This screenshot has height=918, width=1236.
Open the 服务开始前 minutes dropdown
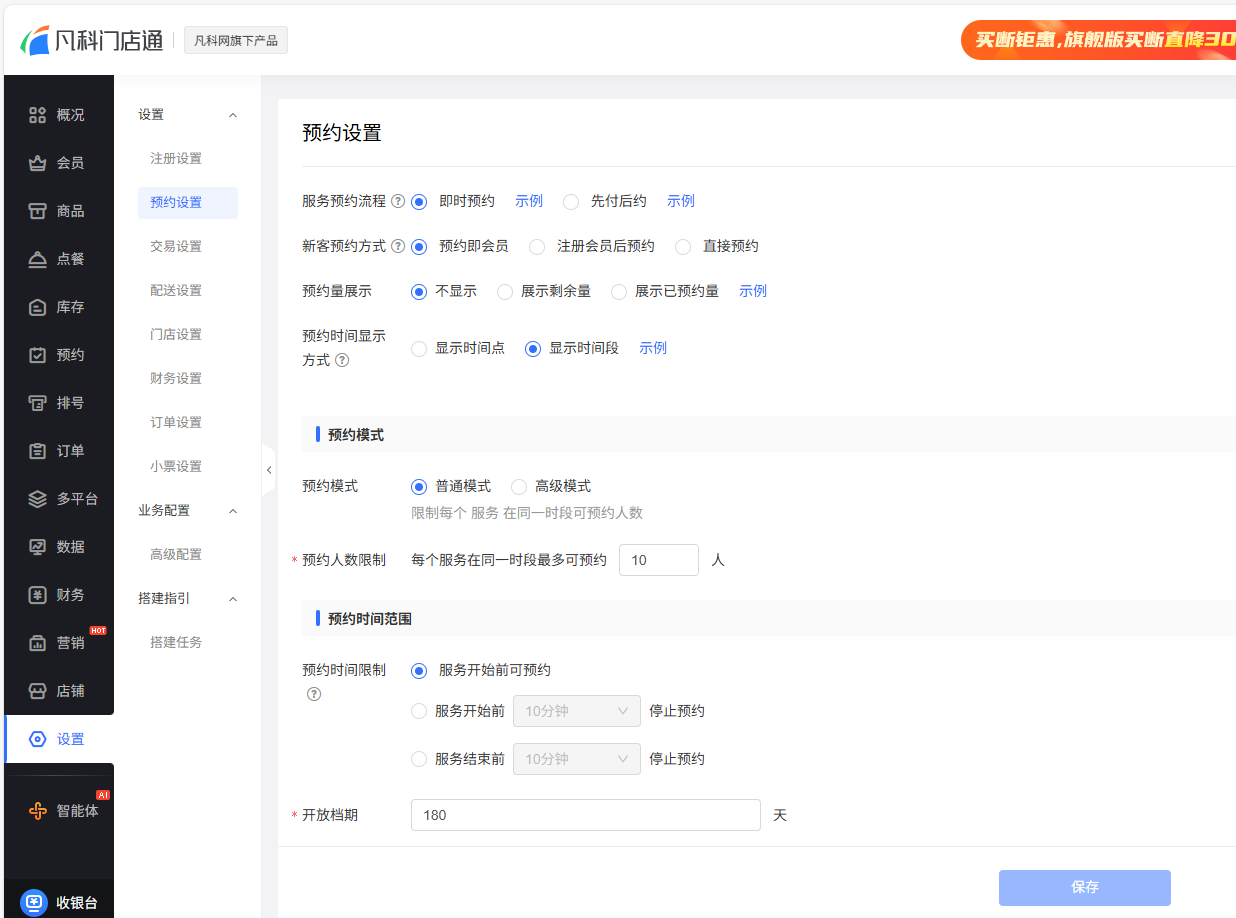click(576, 711)
